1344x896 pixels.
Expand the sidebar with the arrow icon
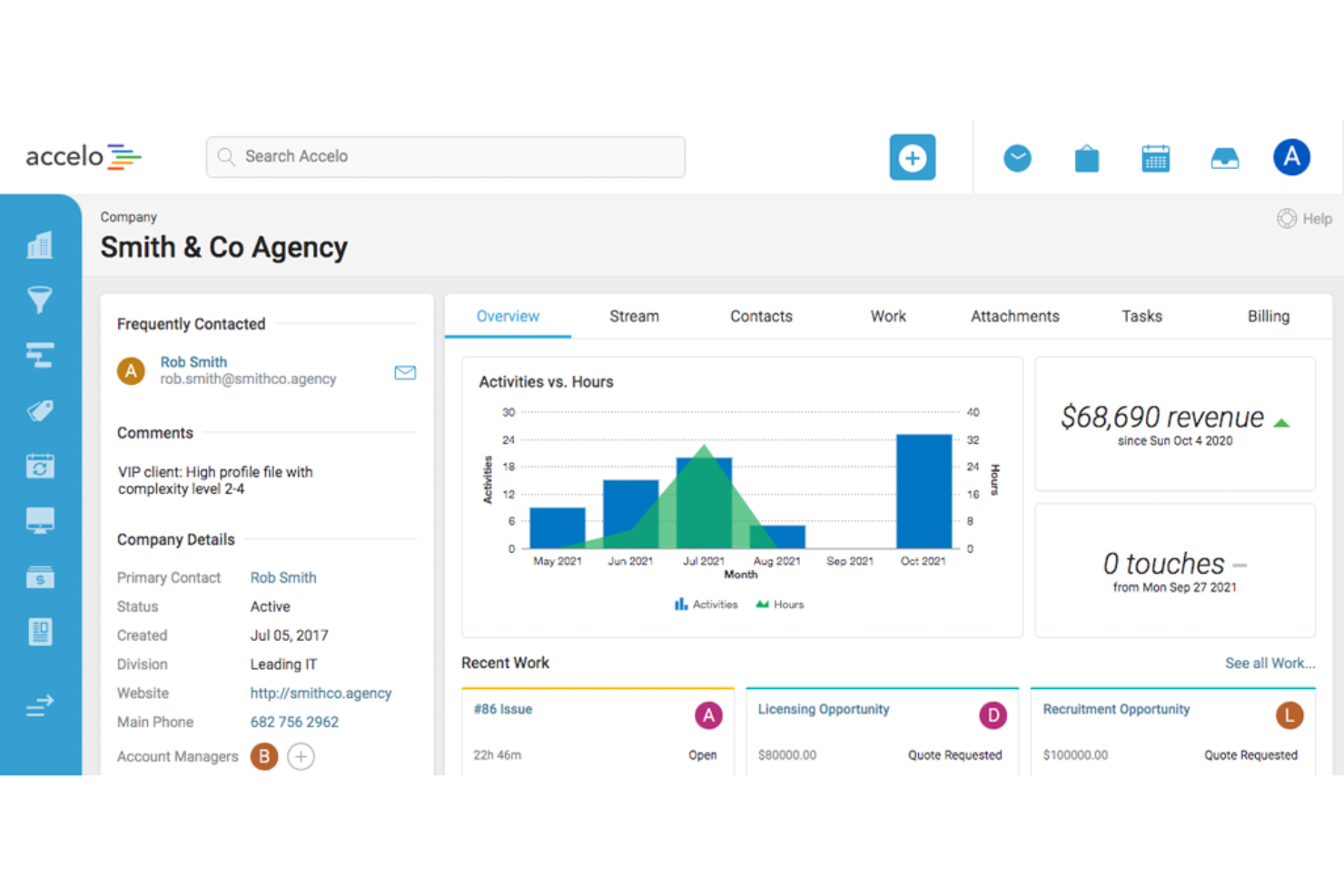point(40,705)
